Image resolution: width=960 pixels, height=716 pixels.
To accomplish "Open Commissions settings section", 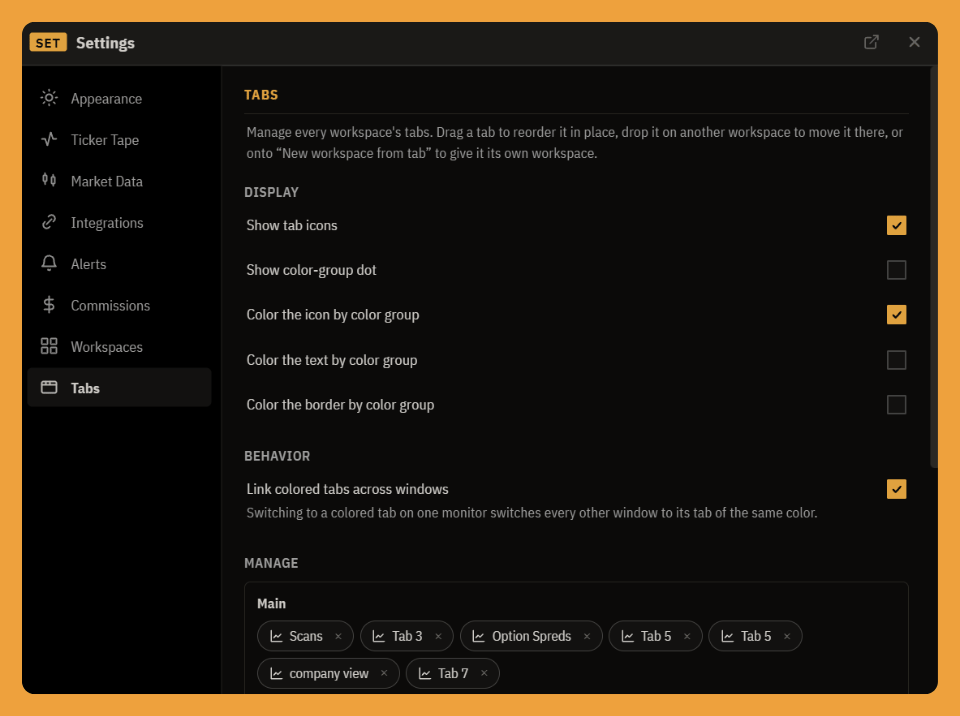I will (x=119, y=305).
